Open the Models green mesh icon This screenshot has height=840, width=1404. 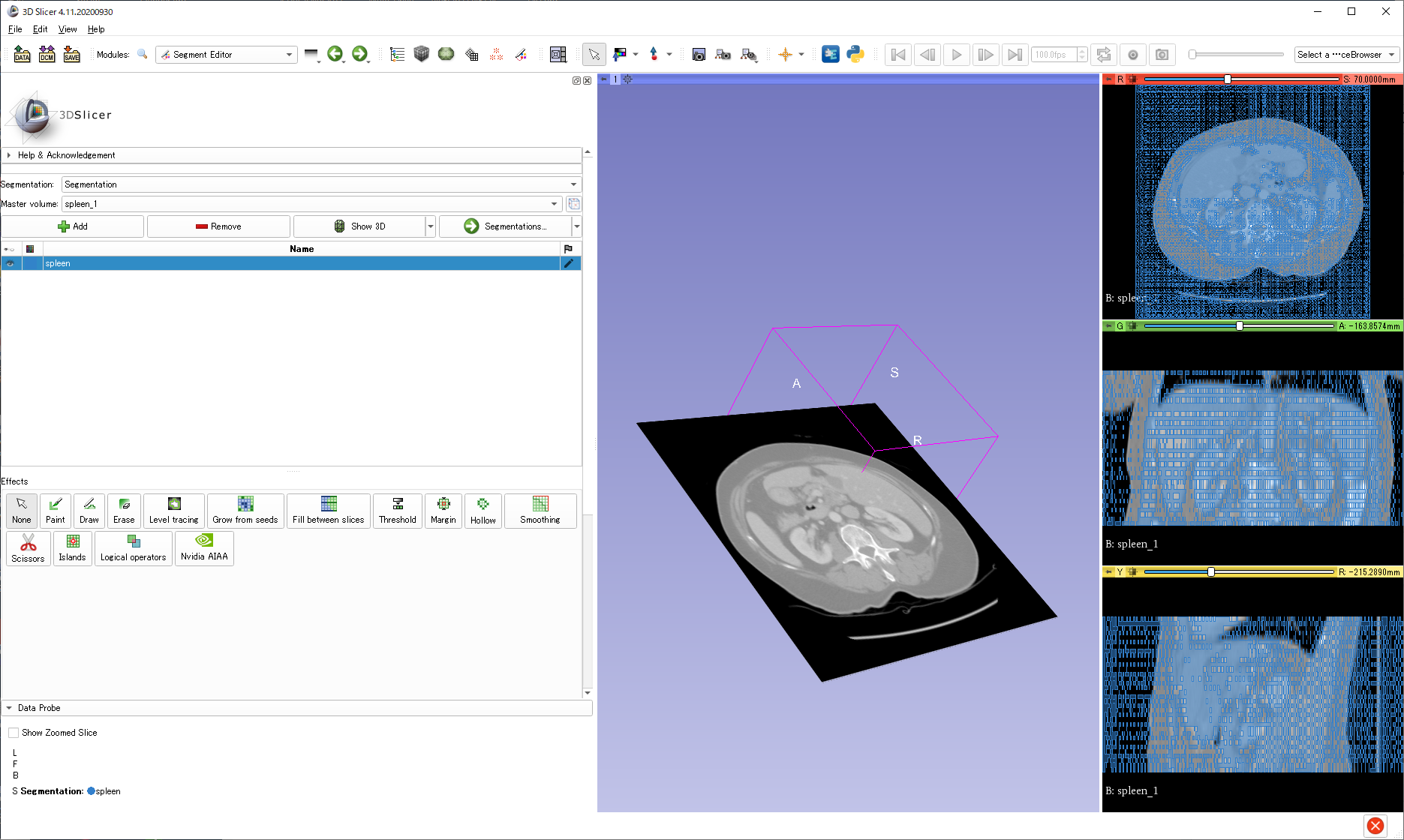[446, 54]
